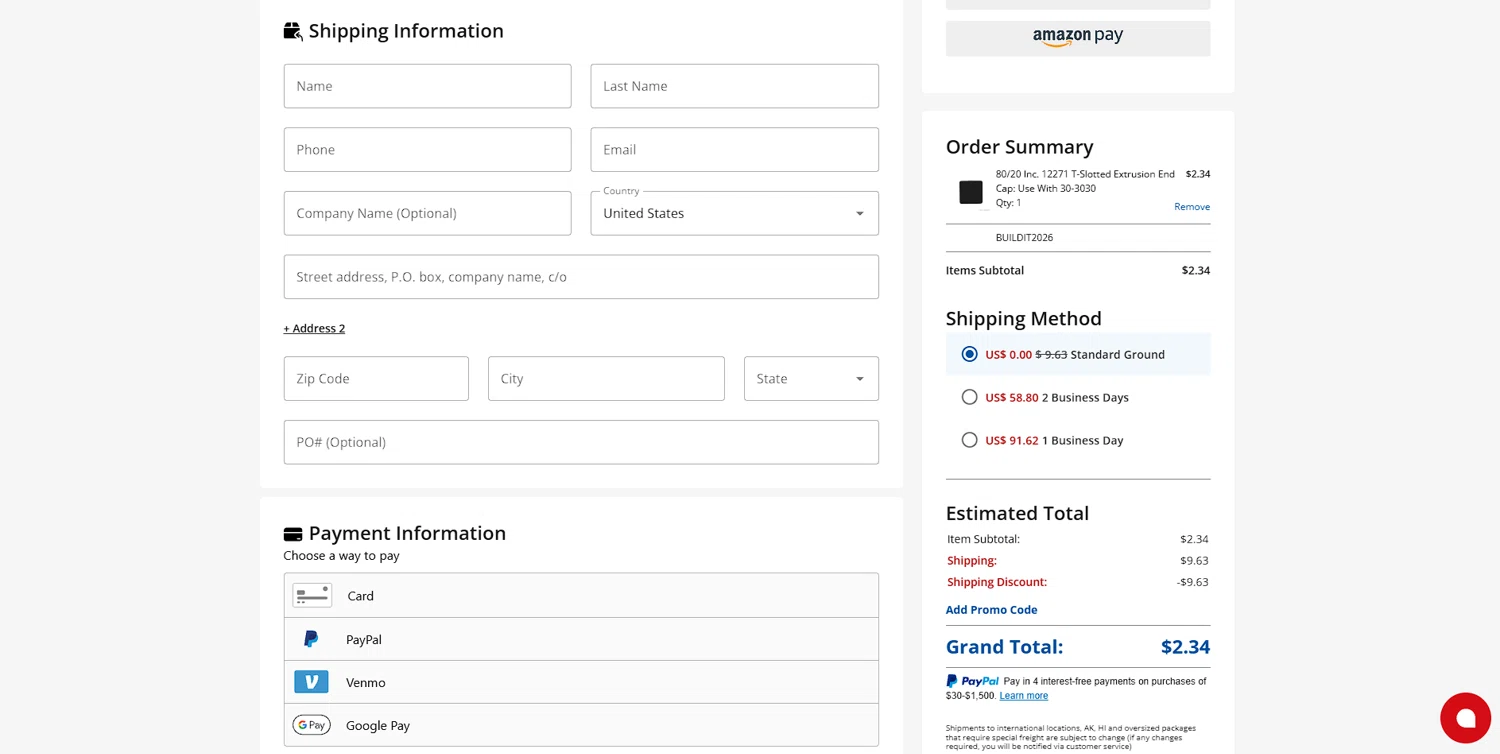This screenshot has height=754, width=1500.
Task: Choose Venmo as payment method
Action: click(581, 682)
